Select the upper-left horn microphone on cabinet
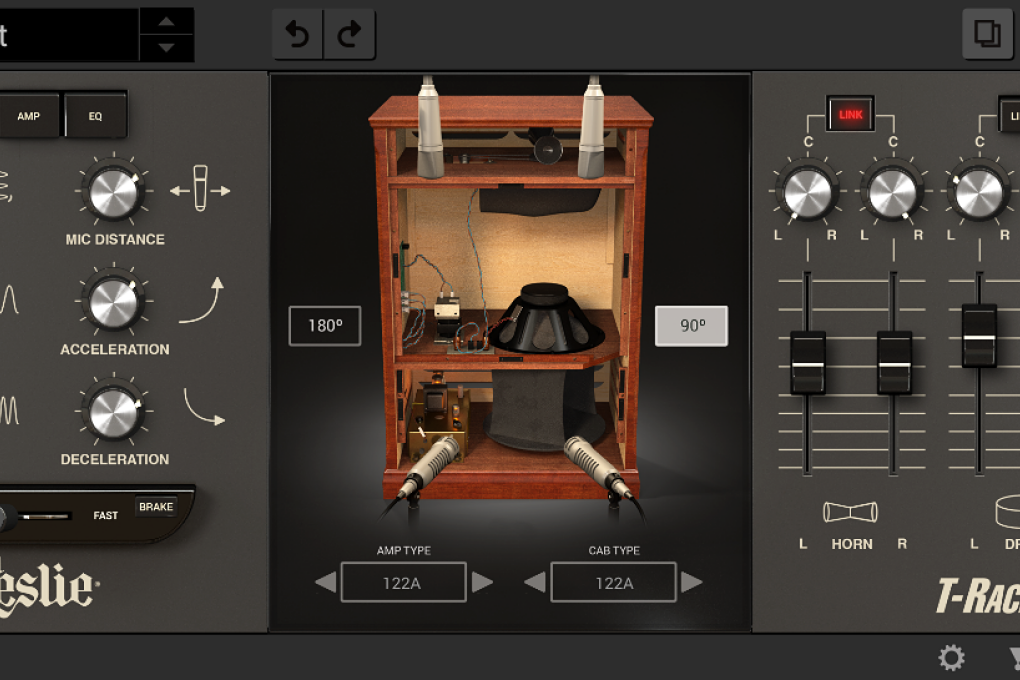The image size is (1020, 680). point(429,128)
